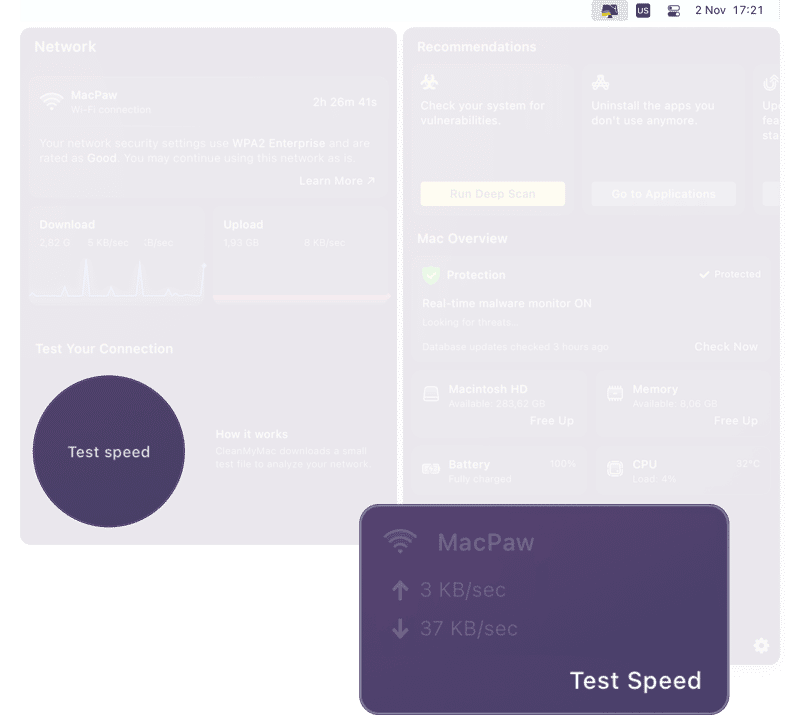Click the CPU 32°C temperature
The height and width of the screenshot is (715, 800).
coord(748,463)
